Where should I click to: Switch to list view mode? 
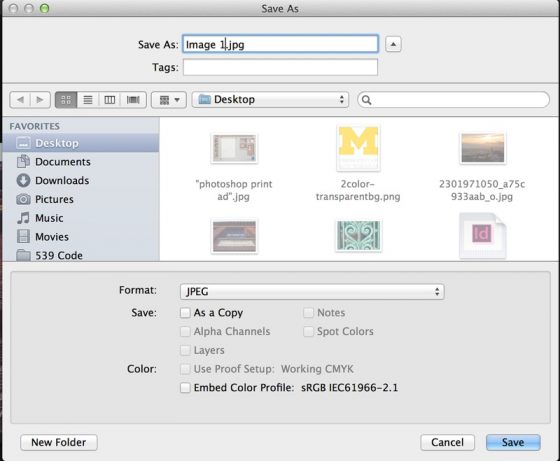coord(88,100)
